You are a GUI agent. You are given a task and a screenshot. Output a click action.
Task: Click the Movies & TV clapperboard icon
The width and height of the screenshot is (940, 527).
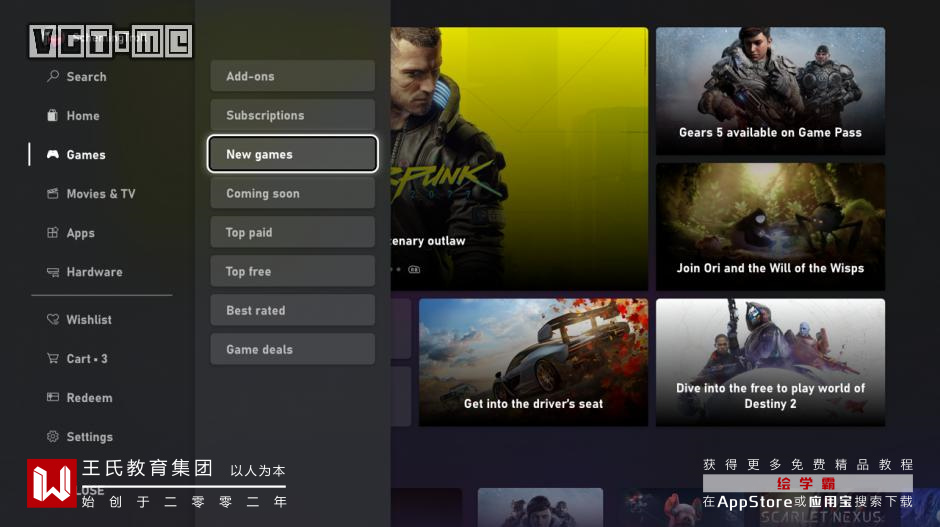53,194
